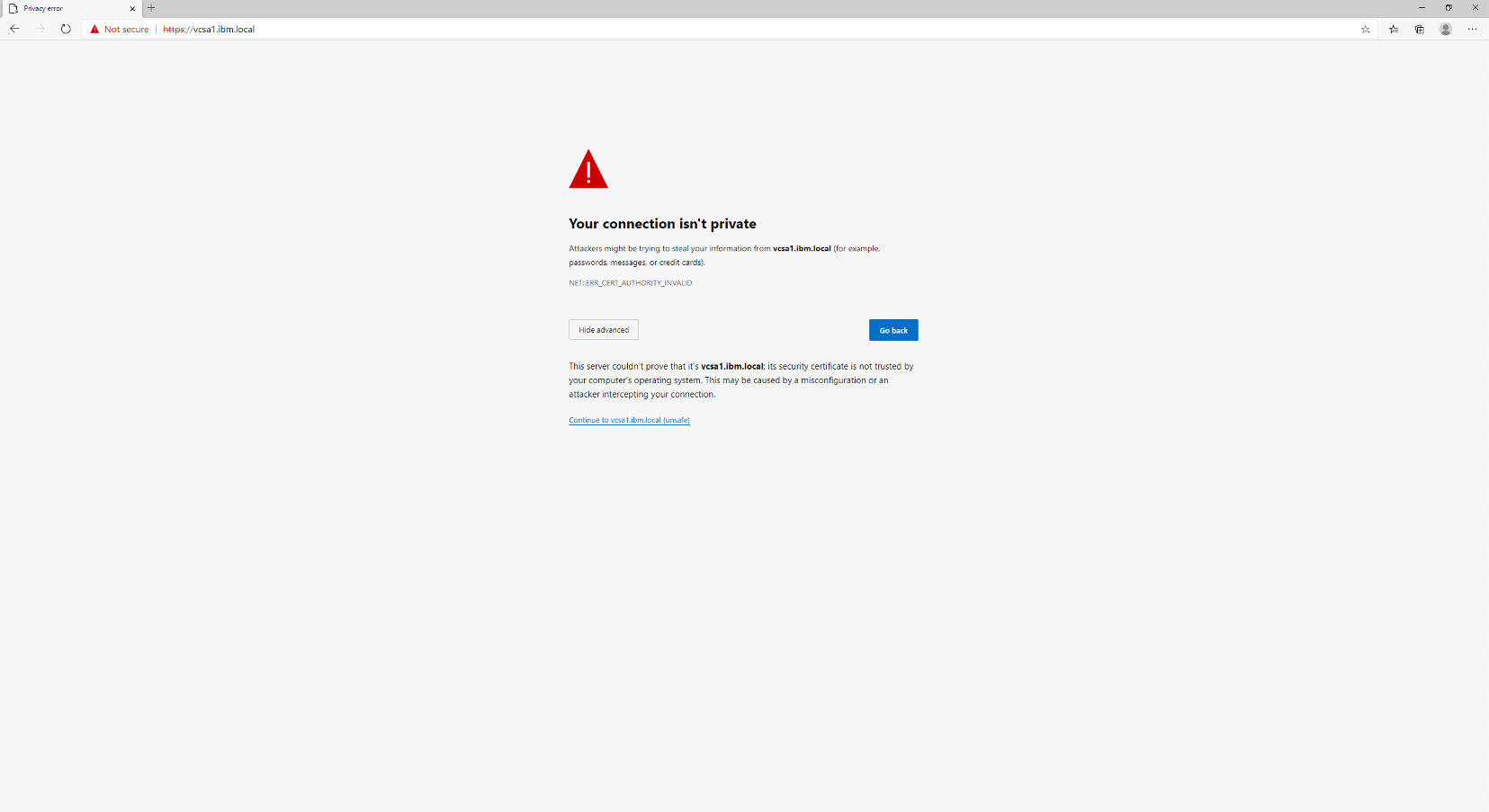The height and width of the screenshot is (812, 1489).
Task: Click the Forward navigation arrow
Action: [40, 29]
